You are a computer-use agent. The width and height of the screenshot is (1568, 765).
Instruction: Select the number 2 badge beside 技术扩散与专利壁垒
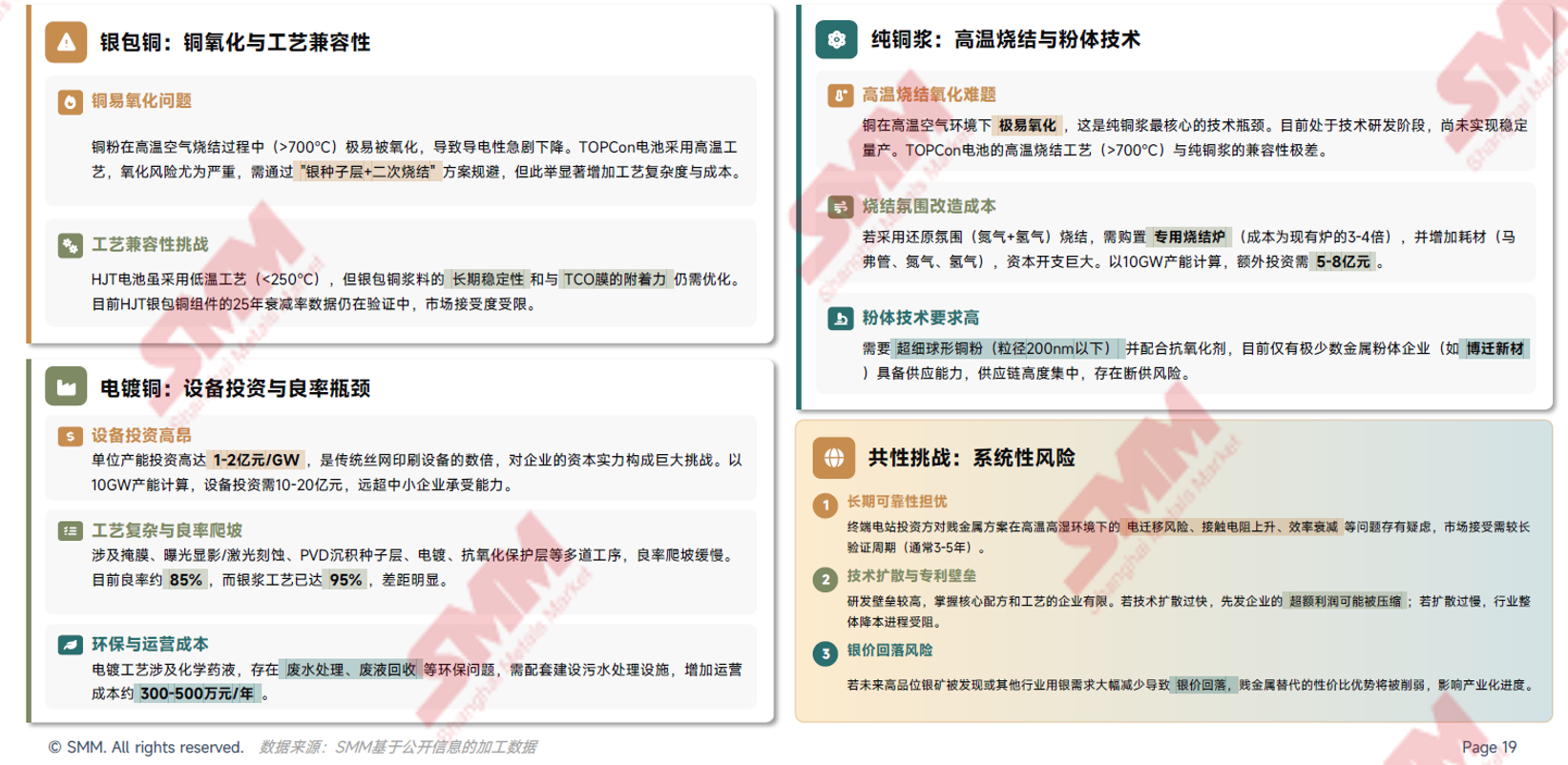(x=826, y=580)
